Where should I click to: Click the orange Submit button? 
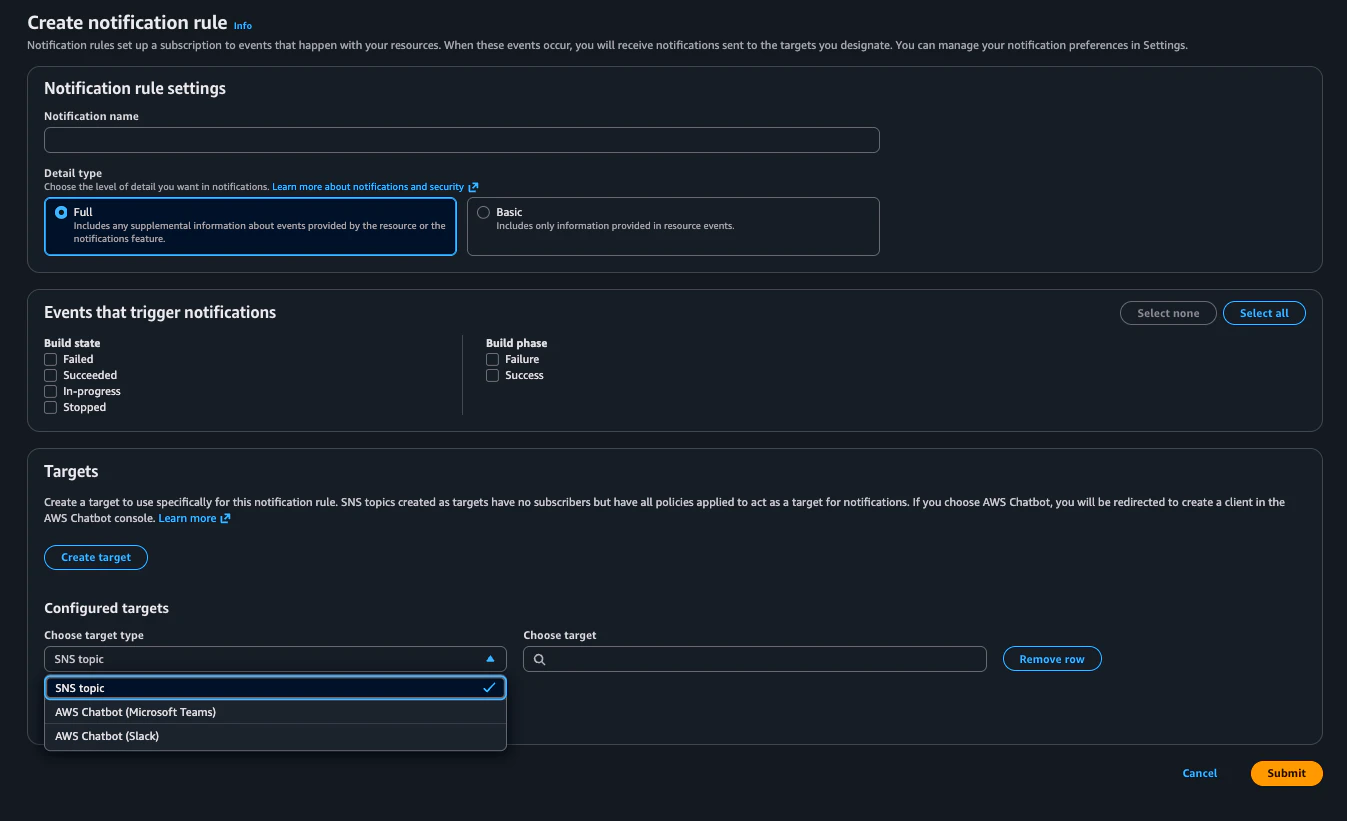click(1286, 773)
